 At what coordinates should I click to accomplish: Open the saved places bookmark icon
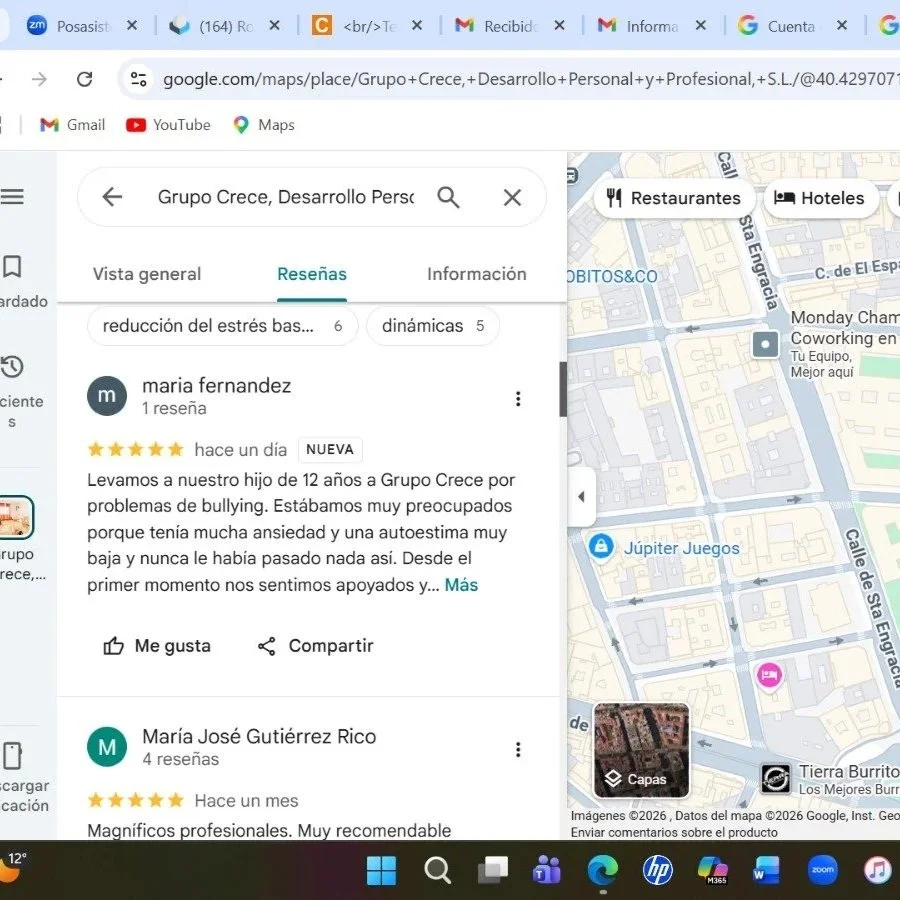13,267
